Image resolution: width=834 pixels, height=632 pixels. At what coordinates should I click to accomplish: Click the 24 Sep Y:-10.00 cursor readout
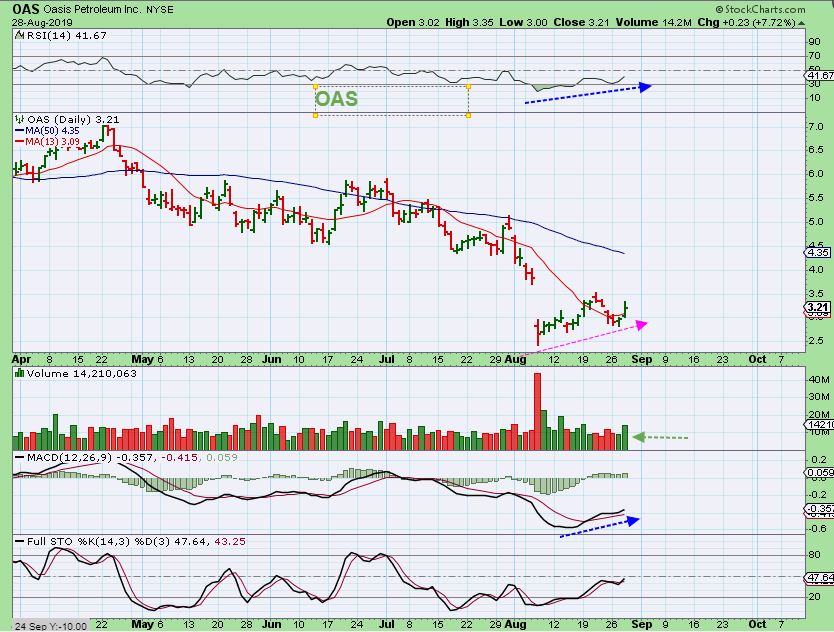pos(51,626)
